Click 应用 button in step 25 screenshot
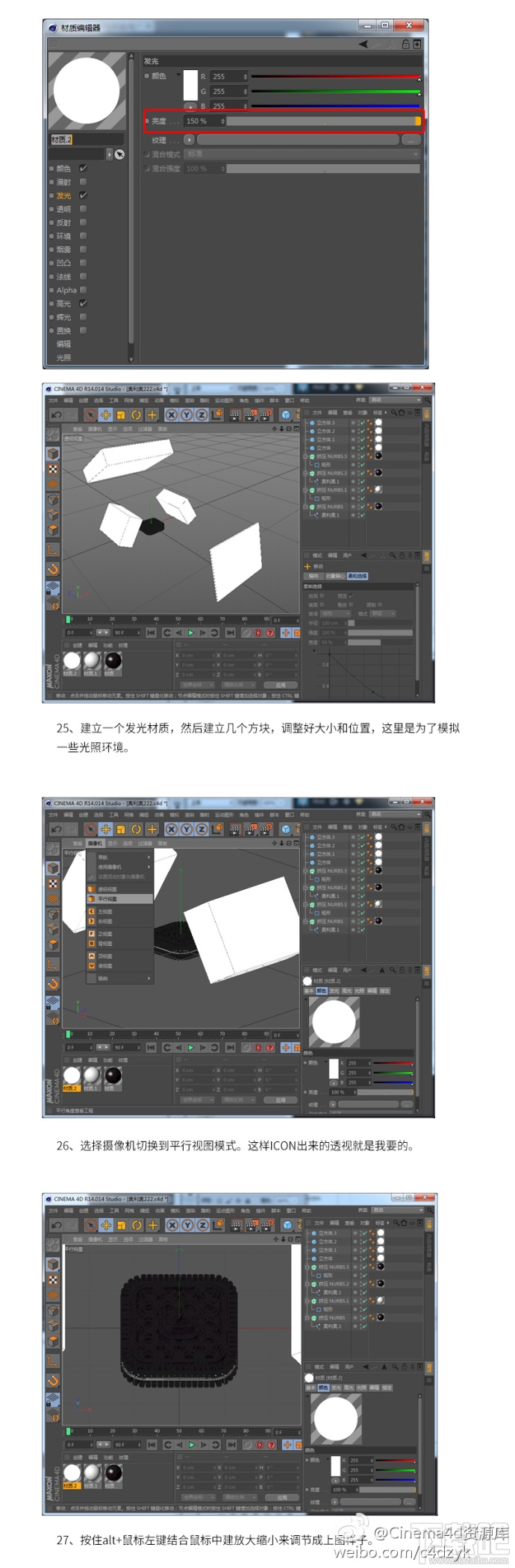Image resolution: width=515 pixels, height=1568 pixels. (281, 684)
